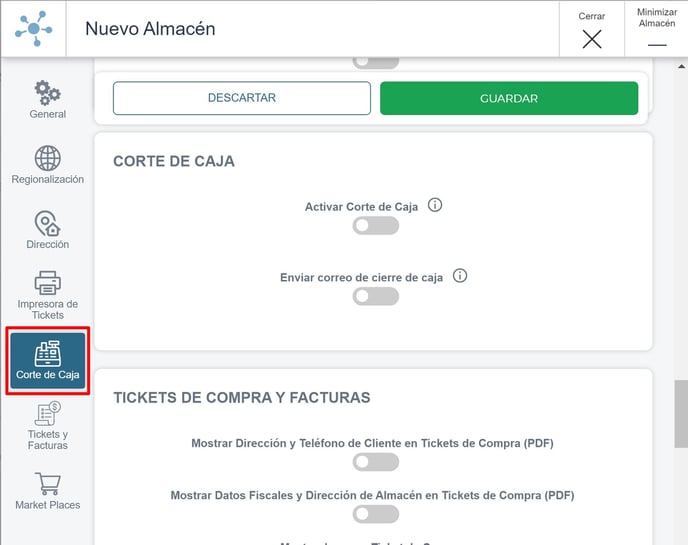Click the vertical scrollbar thumb
The width and height of the screenshot is (688, 545).
681,414
